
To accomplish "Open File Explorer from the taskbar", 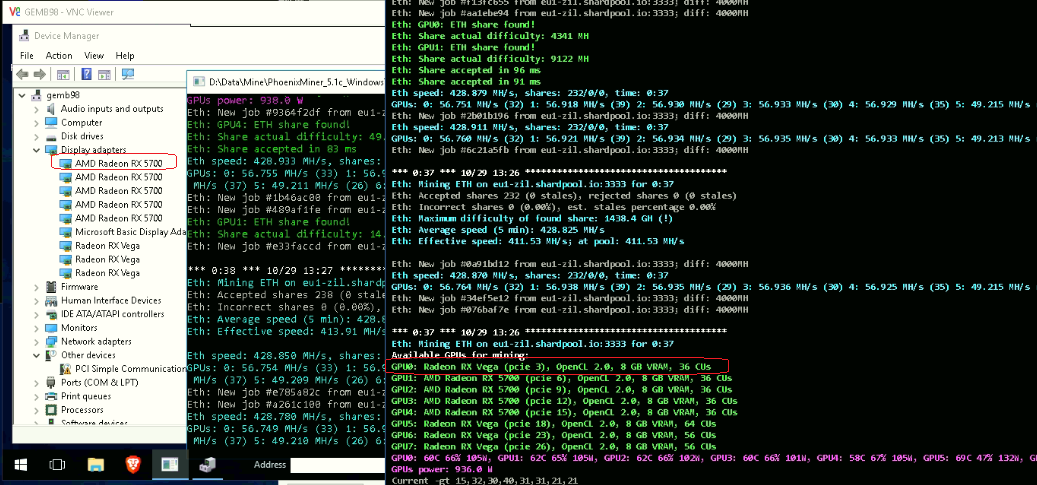I will click(x=96, y=465).
